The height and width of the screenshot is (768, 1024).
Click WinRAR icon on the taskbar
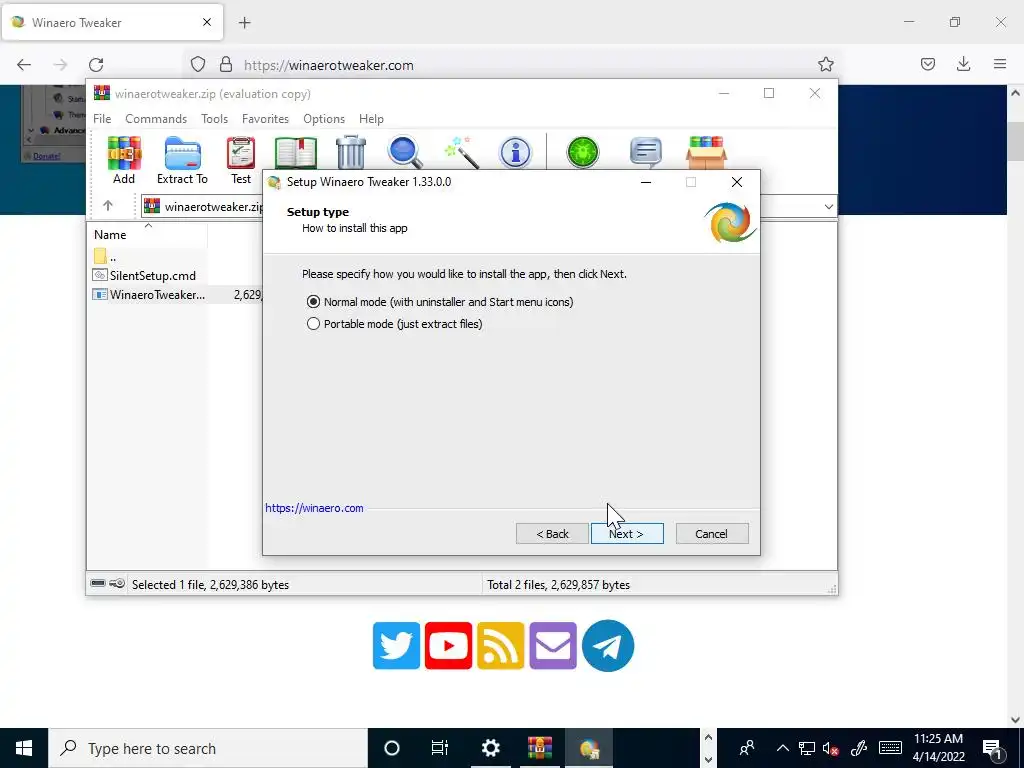[x=540, y=748]
